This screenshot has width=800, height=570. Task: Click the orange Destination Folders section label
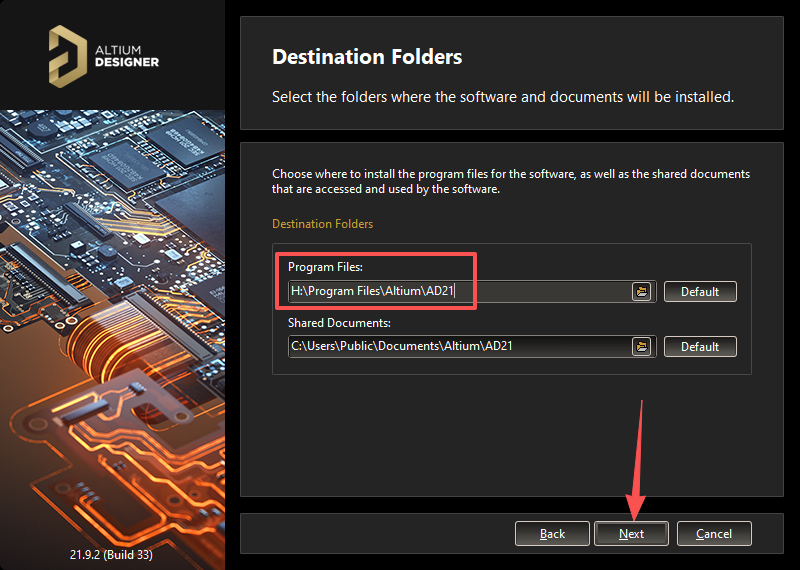point(322,224)
